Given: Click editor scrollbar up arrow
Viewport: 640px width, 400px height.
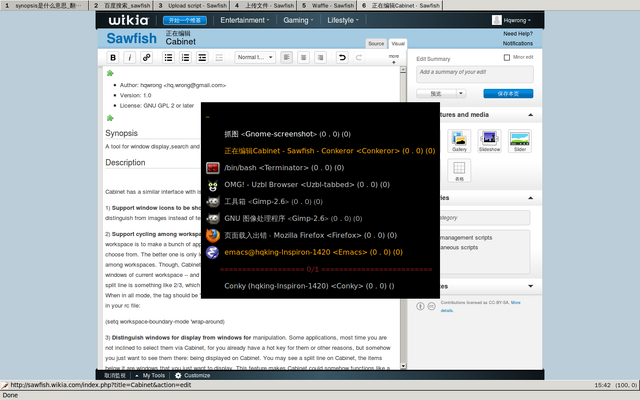Looking at the screenshot, I should pyautogui.click(x=403, y=70).
